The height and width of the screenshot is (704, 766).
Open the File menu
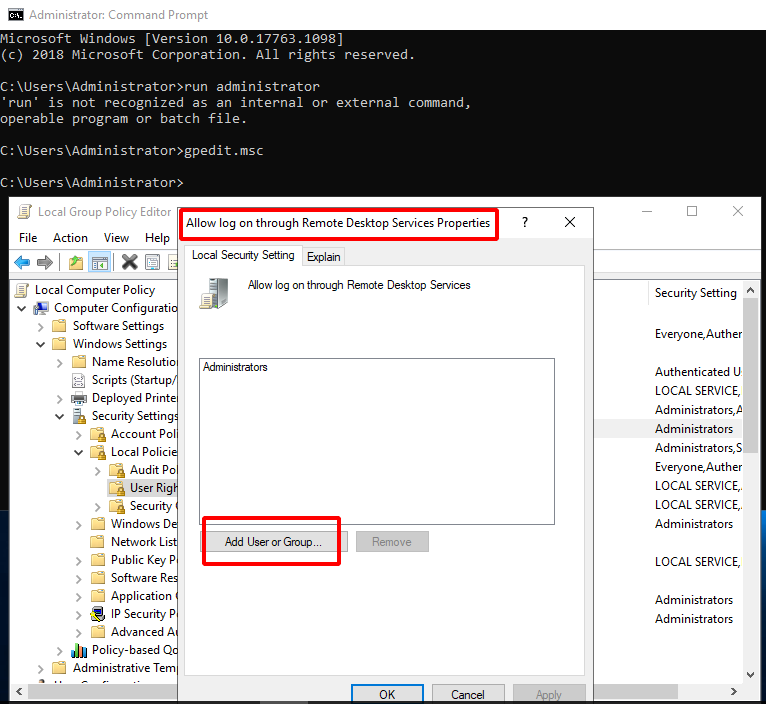click(28, 238)
